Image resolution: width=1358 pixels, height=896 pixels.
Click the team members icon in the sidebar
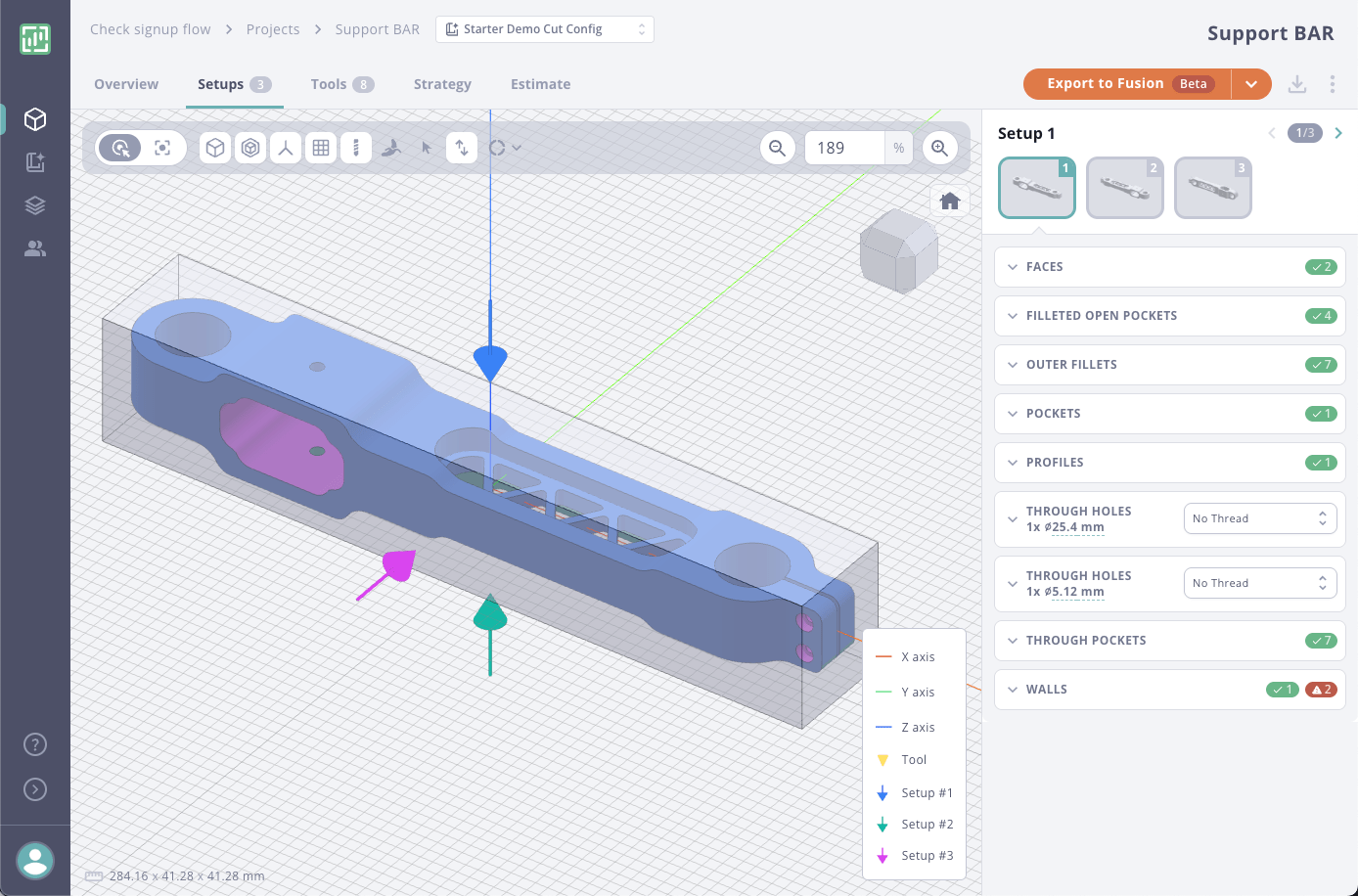pos(34,248)
